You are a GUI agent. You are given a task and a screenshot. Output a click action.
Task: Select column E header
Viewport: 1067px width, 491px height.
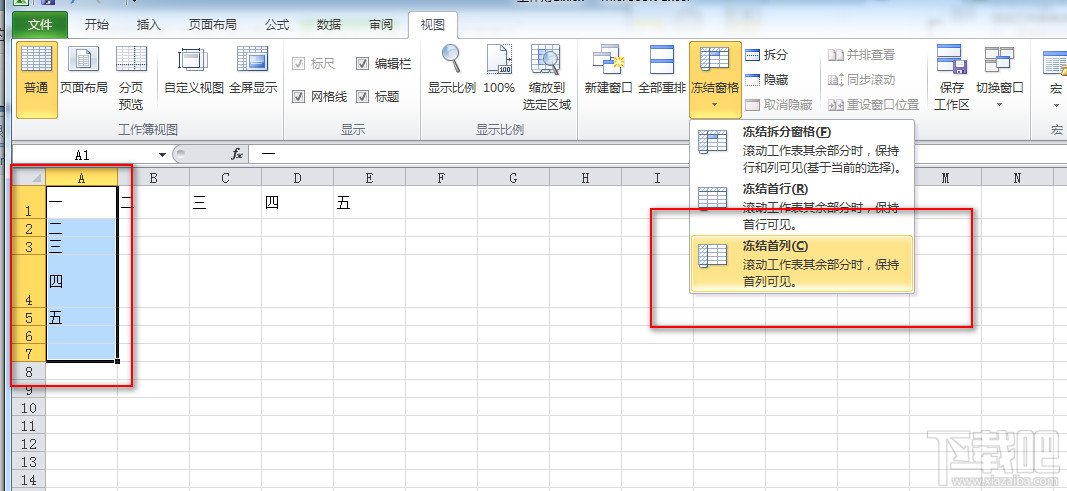point(370,177)
